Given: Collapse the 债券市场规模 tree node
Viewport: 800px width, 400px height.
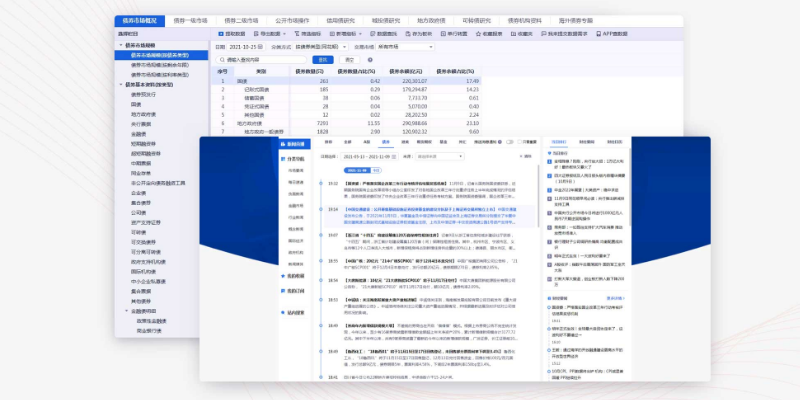Looking at the screenshot, I should tap(120, 43).
